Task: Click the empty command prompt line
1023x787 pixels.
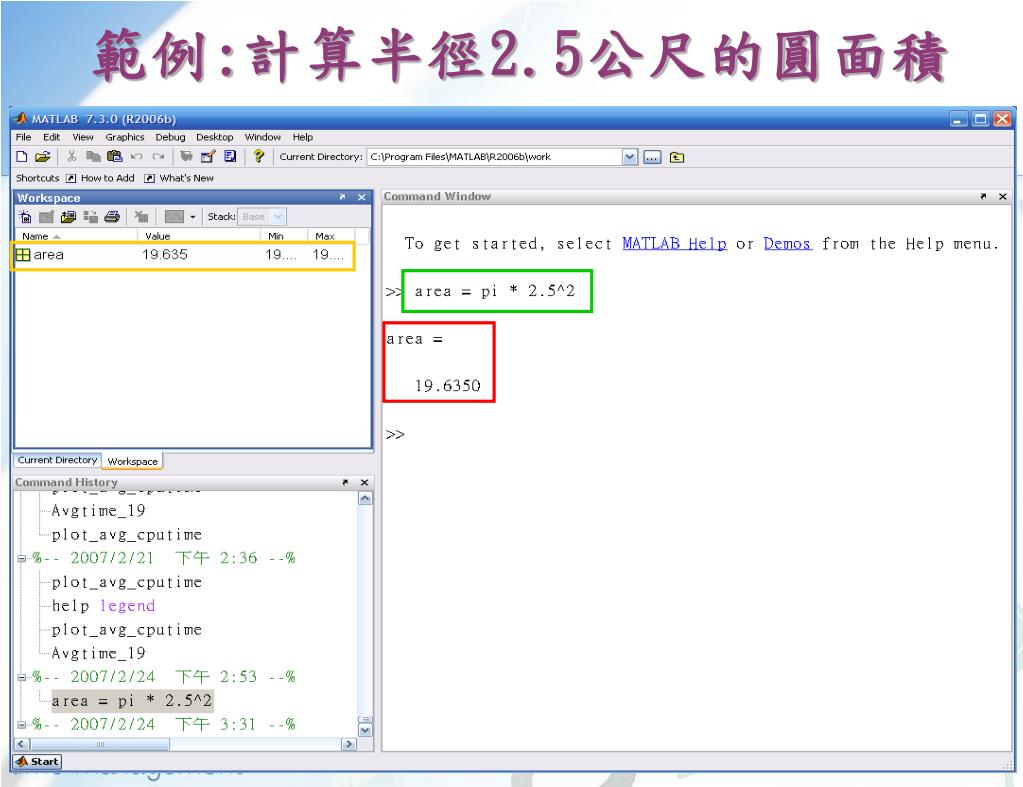Action: coord(695,435)
